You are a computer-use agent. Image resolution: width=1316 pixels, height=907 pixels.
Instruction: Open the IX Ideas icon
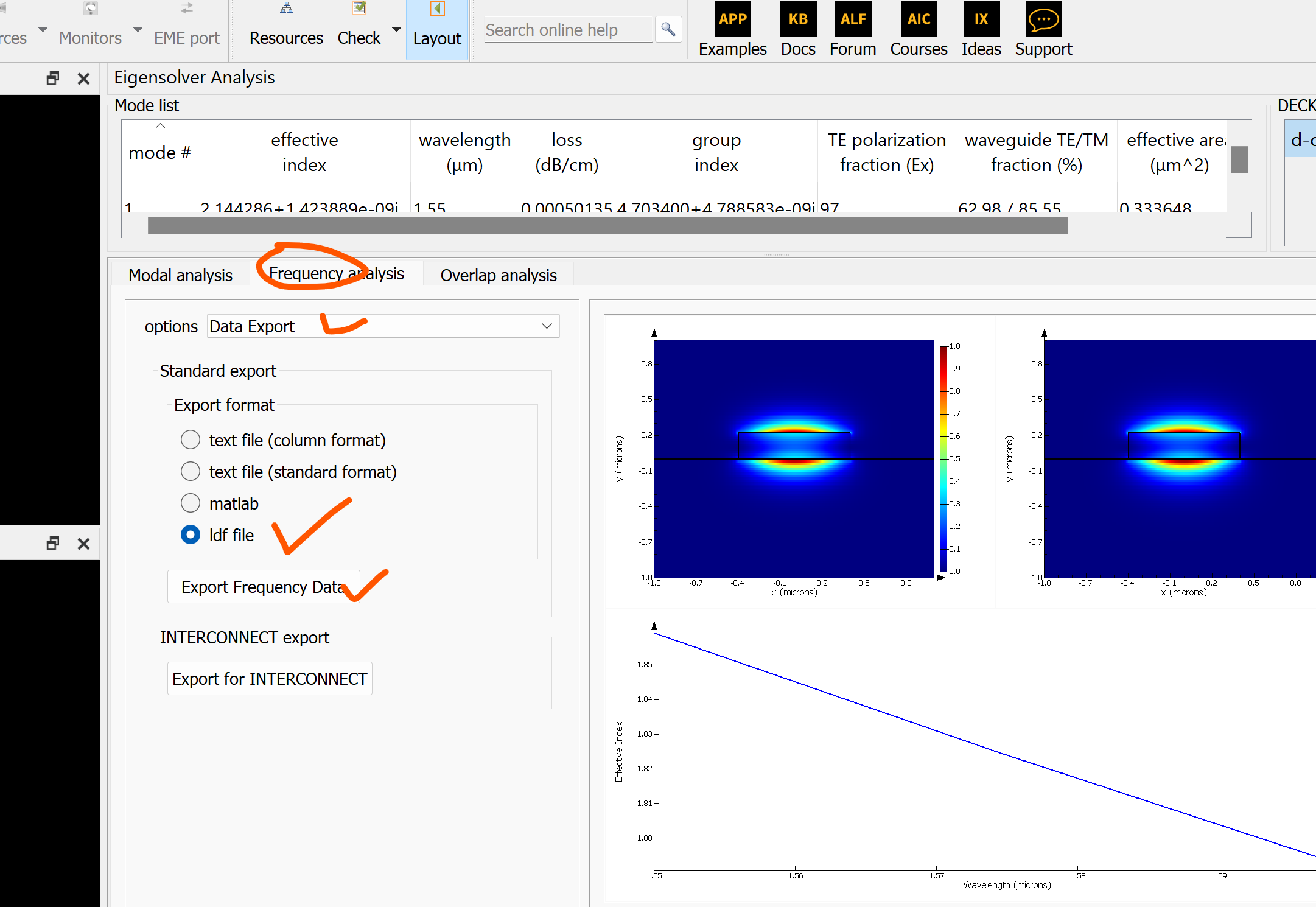[x=981, y=20]
